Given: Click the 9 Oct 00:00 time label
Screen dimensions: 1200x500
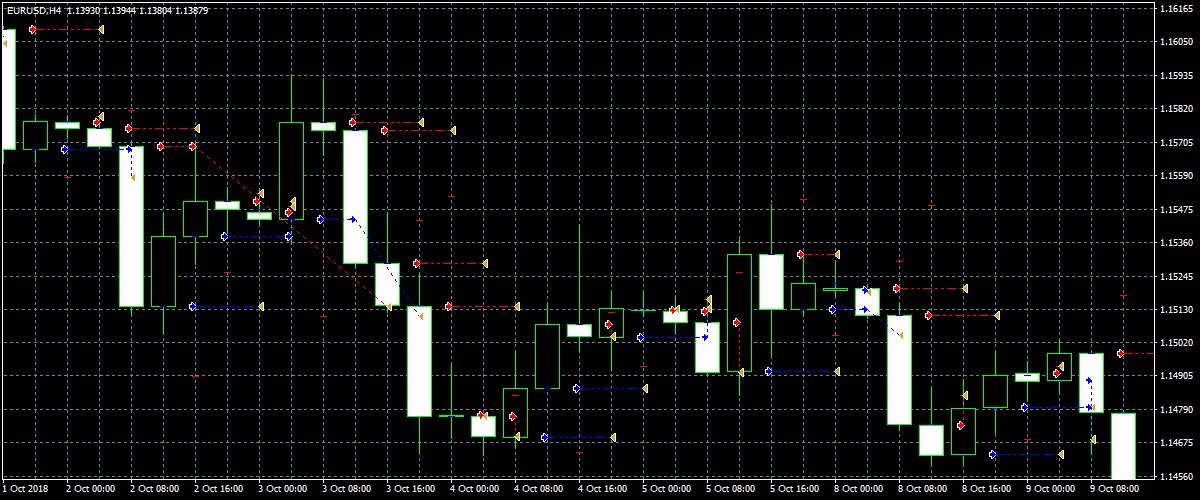Looking at the screenshot, I should (1049, 490).
